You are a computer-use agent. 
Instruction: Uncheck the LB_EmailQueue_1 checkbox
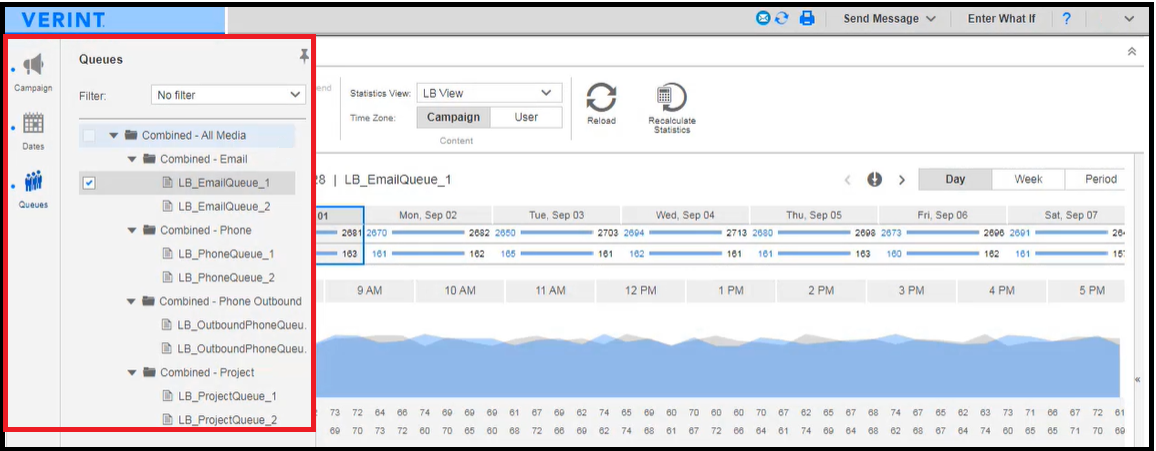click(89, 183)
